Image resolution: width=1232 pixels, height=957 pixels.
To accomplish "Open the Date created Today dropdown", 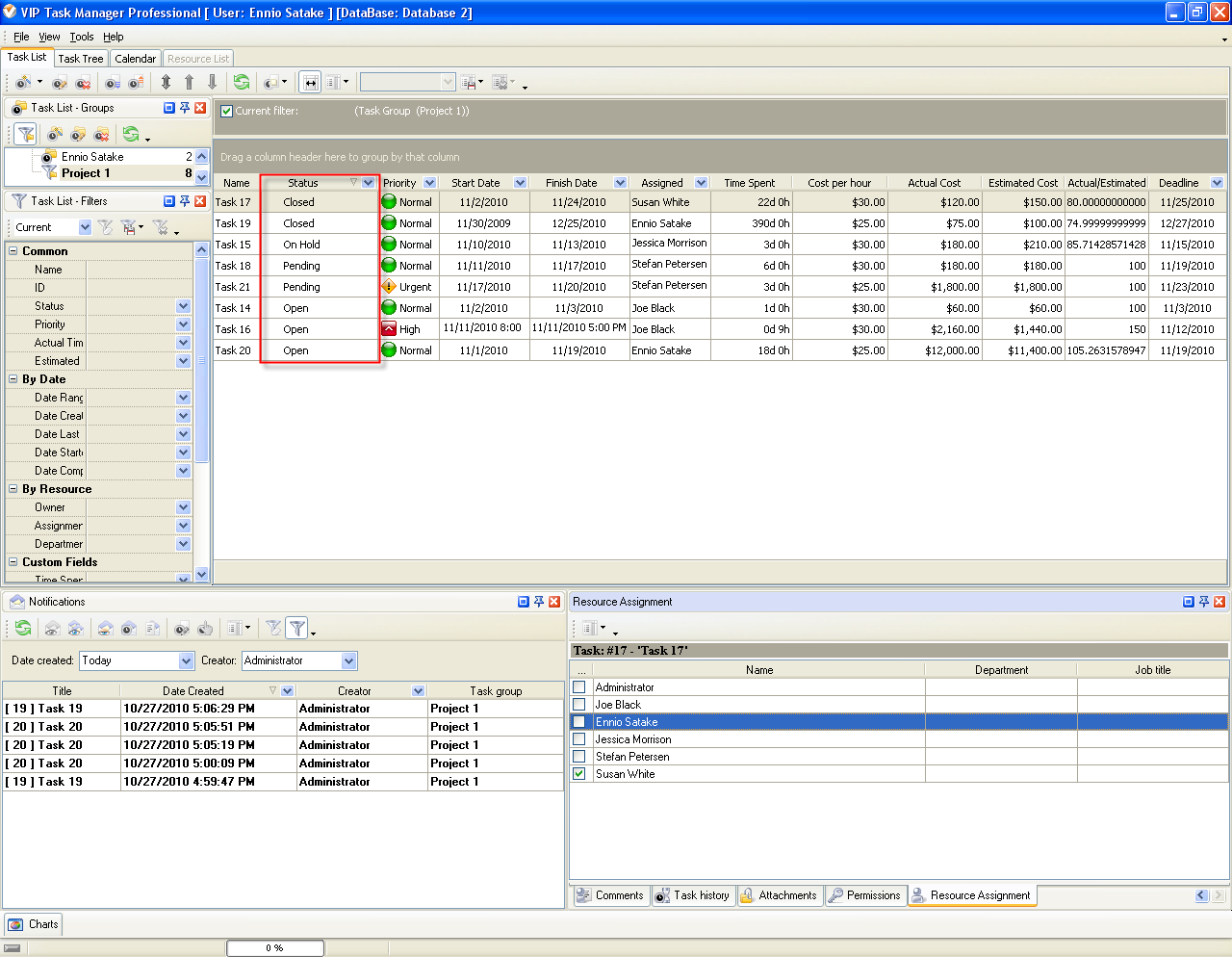I will 187,660.
